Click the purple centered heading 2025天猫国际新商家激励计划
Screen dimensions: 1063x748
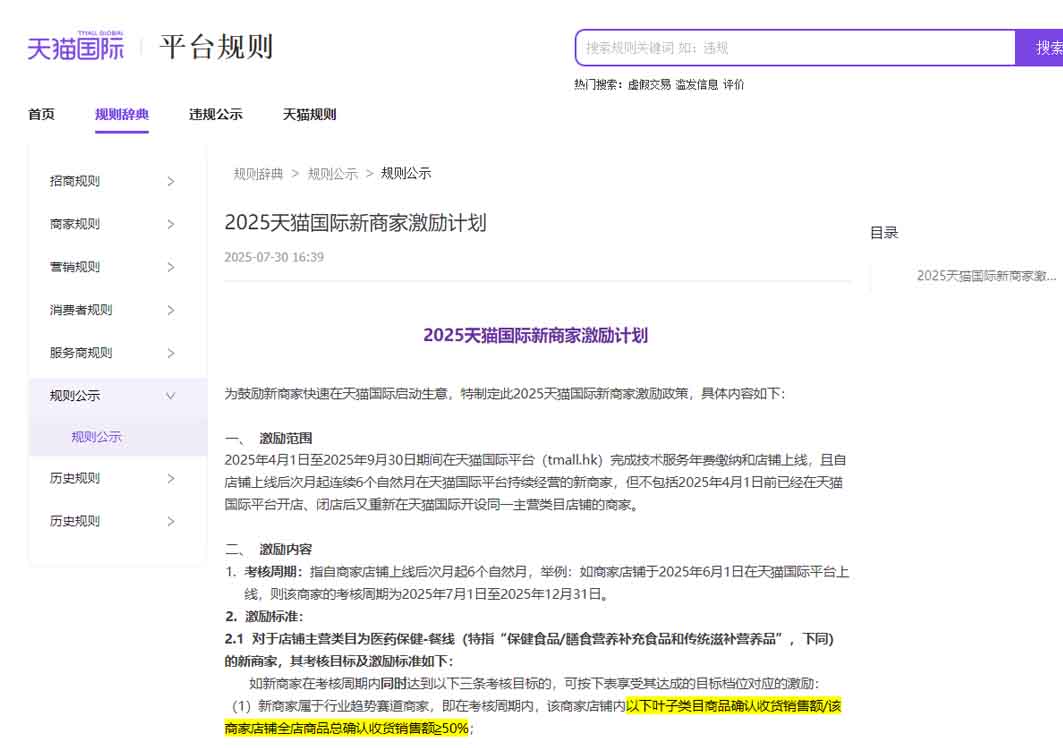coord(536,335)
